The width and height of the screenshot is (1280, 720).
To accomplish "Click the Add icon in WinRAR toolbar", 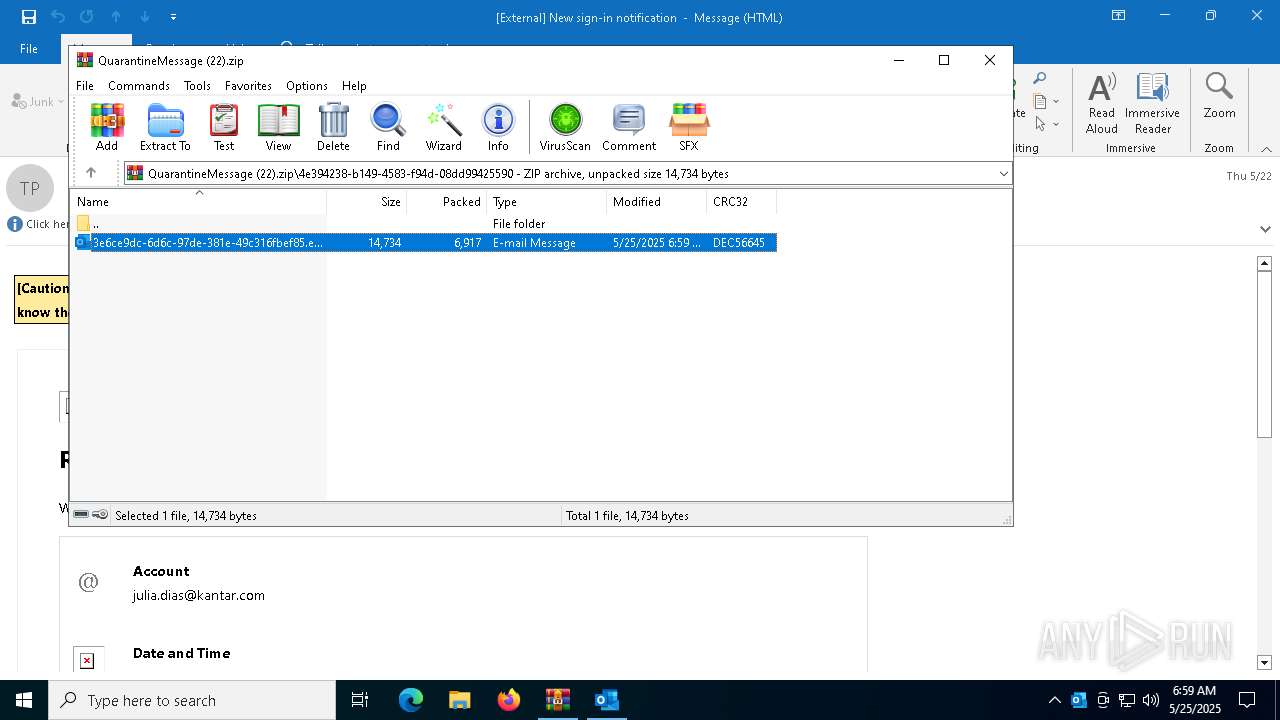I will point(107,127).
